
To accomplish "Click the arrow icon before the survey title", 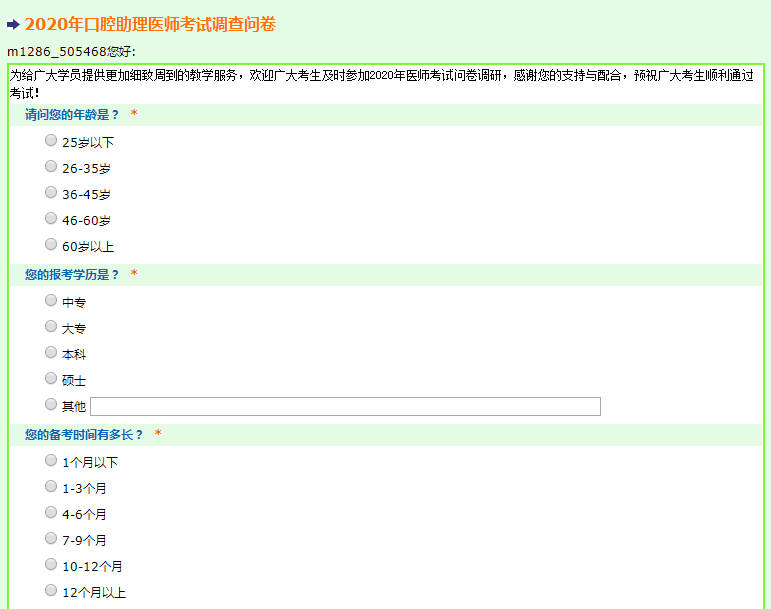I will (x=13, y=24).
